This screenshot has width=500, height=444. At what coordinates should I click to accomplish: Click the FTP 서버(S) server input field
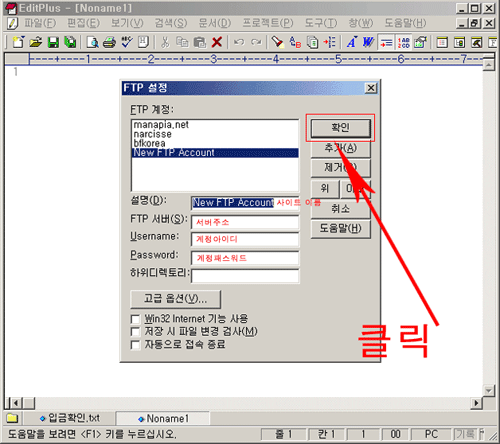point(245,222)
